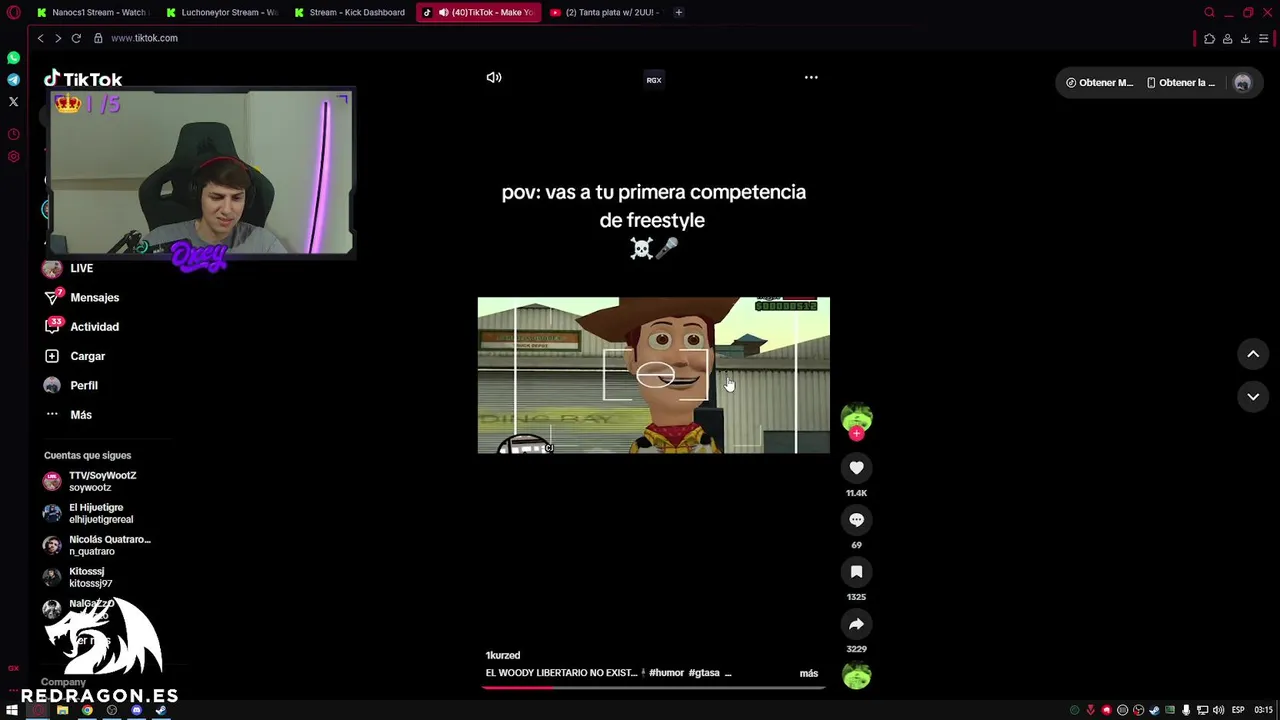Open the creator's green avatar
The height and width of the screenshot is (720, 1280).
click(856, 417)
